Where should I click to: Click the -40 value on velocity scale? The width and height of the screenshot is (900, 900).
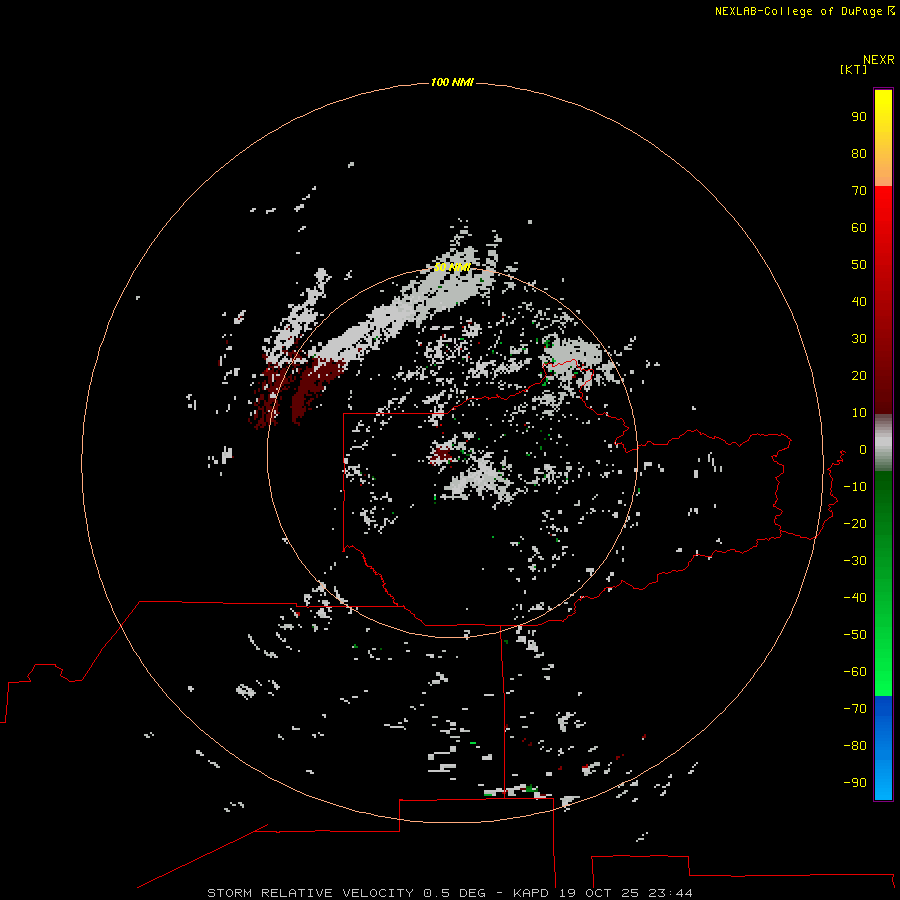point(855,598)
